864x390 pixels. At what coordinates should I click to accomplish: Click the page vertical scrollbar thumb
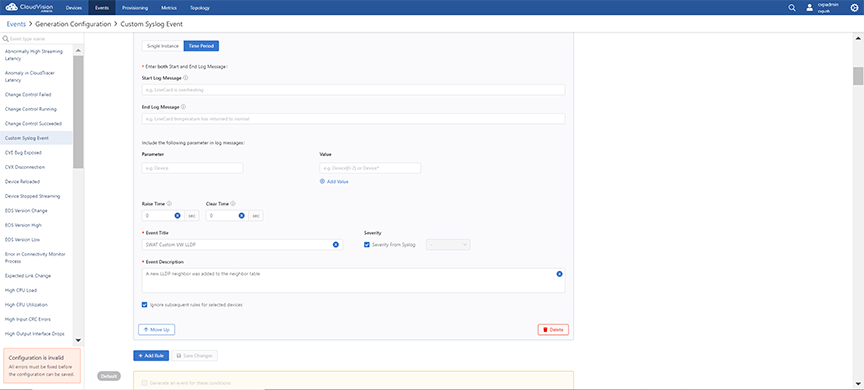coord(858,76)
